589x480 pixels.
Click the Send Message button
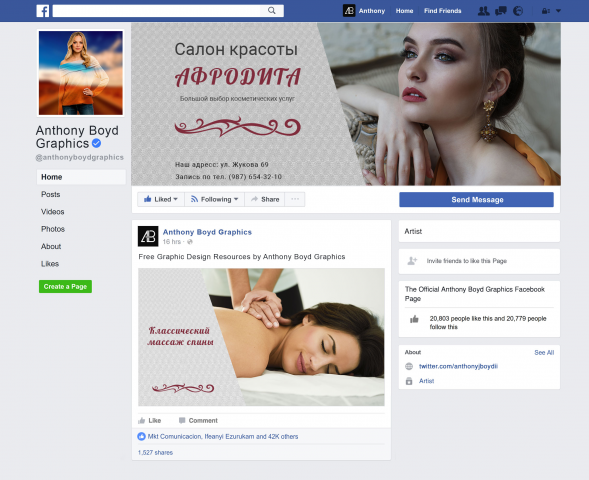[x=476, y=199]
